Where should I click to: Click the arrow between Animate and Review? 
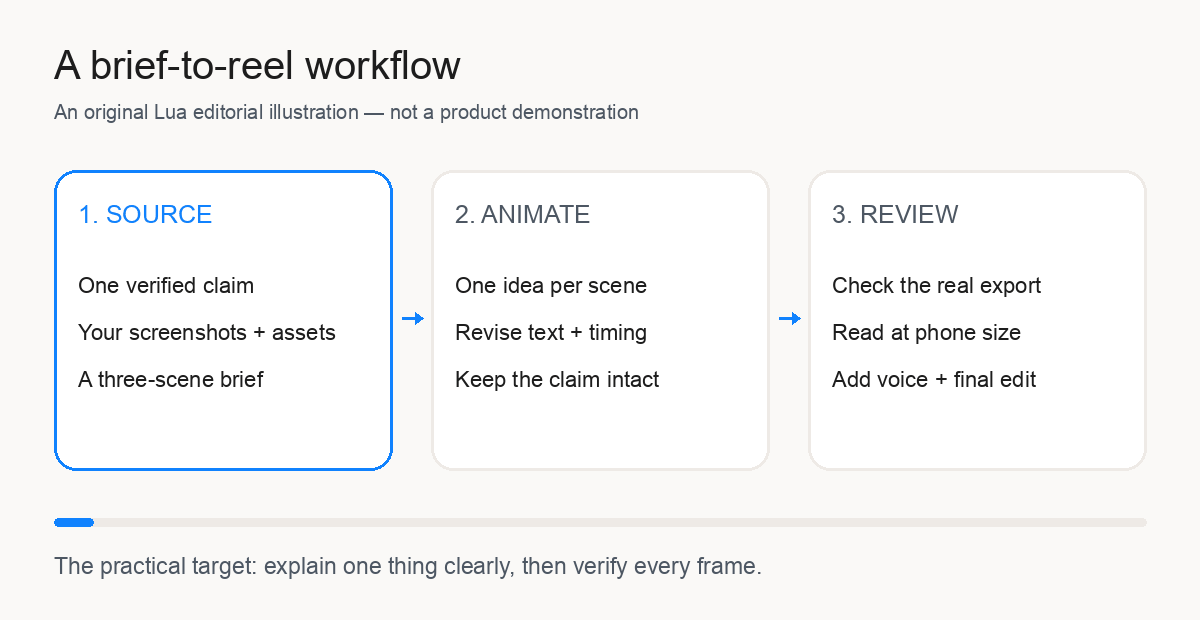click(790, 319)
